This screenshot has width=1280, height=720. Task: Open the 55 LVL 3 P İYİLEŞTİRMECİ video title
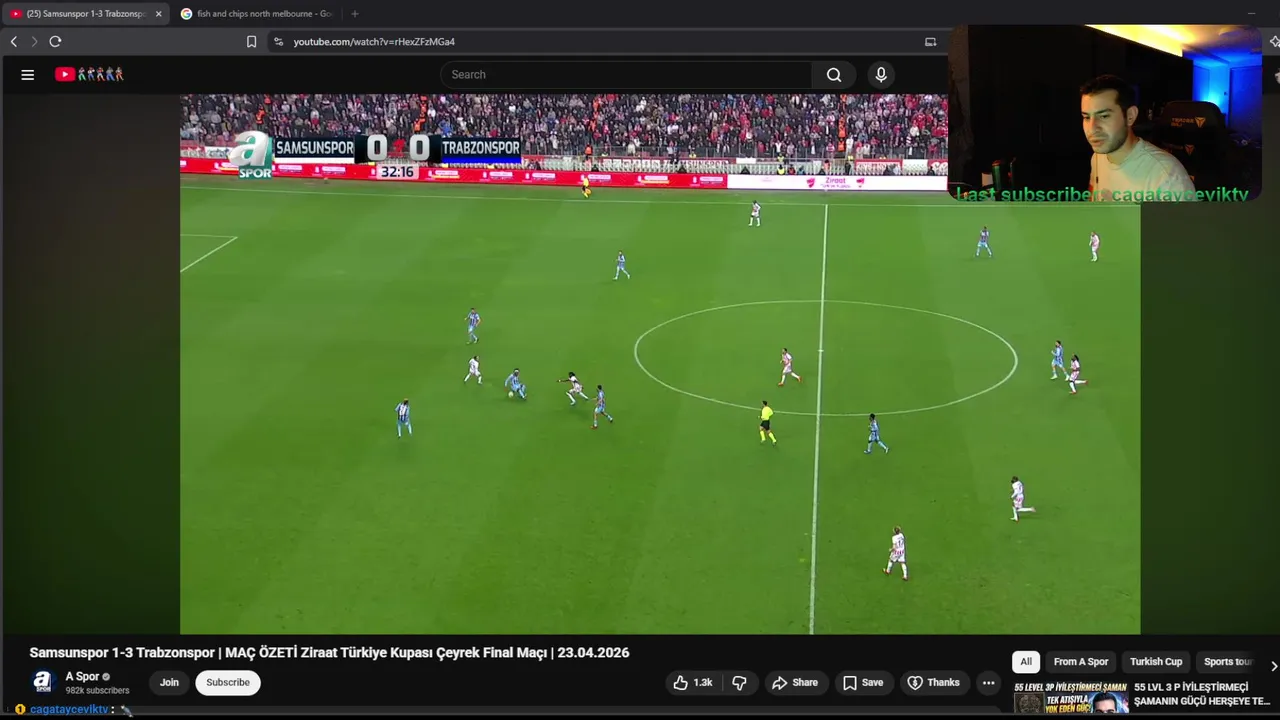coord(1201,694)
